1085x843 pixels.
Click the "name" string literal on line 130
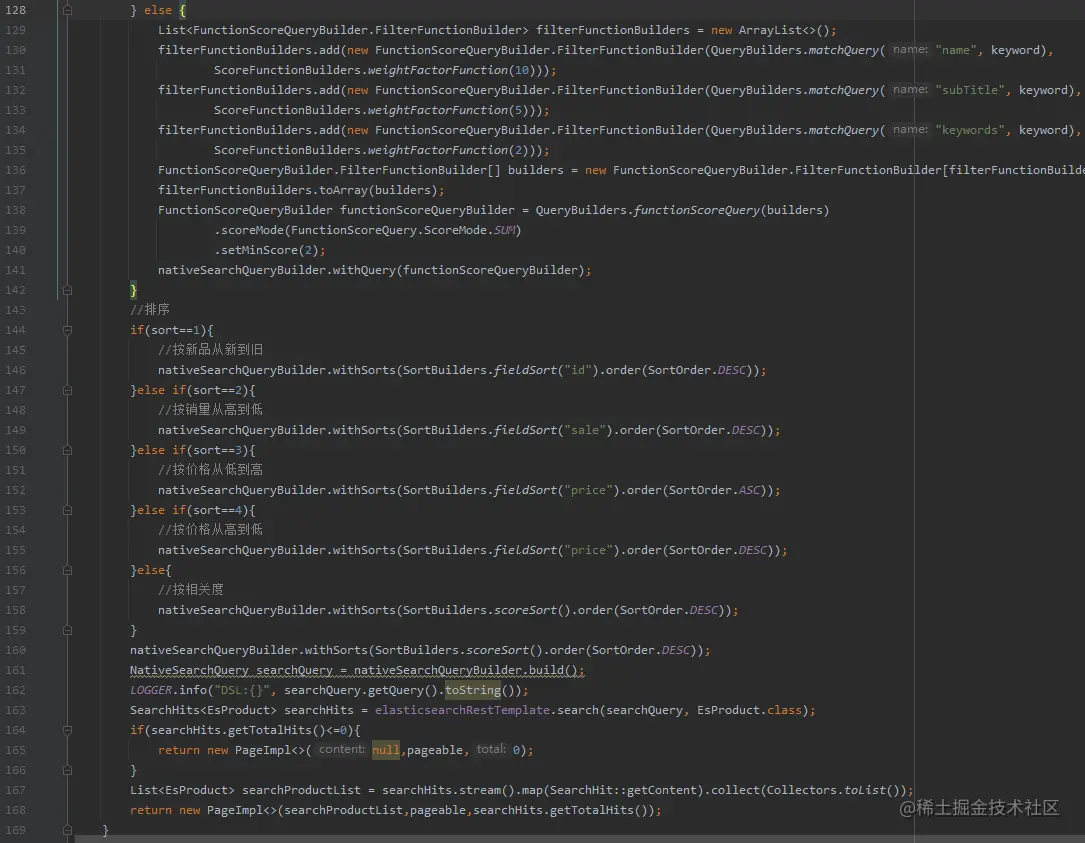tap(956, 51)
